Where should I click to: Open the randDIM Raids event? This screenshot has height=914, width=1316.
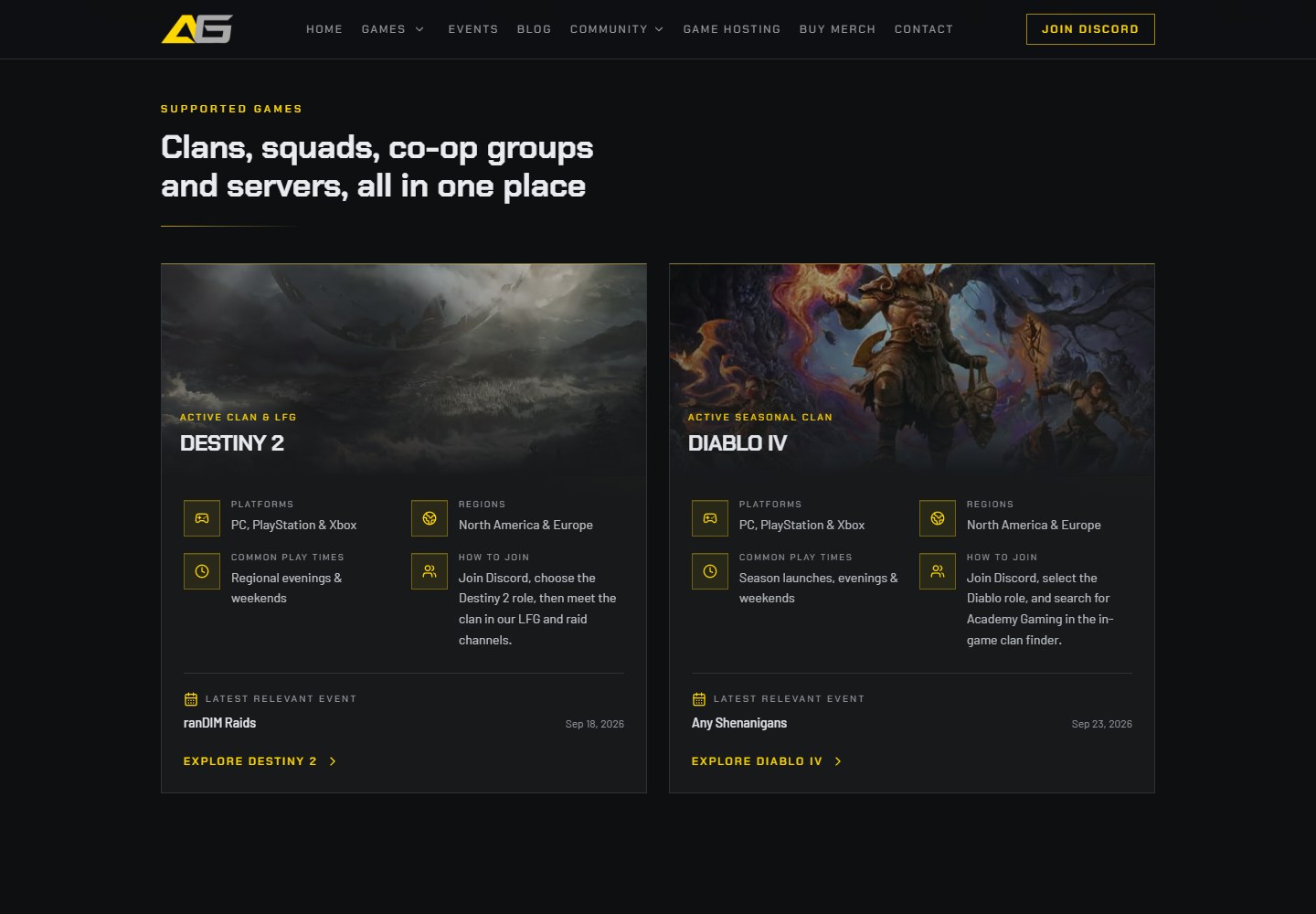pos(220,723)
